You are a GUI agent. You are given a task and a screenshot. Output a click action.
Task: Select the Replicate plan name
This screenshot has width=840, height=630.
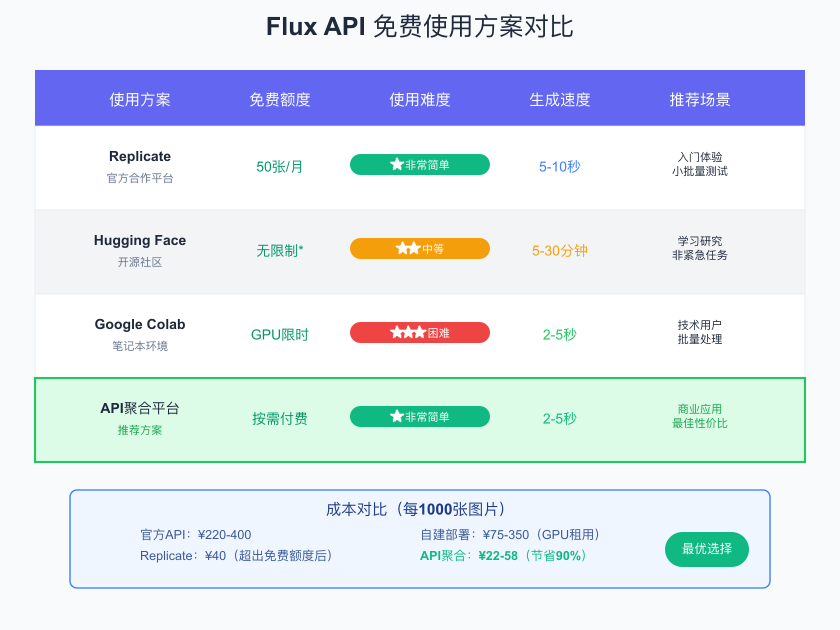click(x=140, y=156)
